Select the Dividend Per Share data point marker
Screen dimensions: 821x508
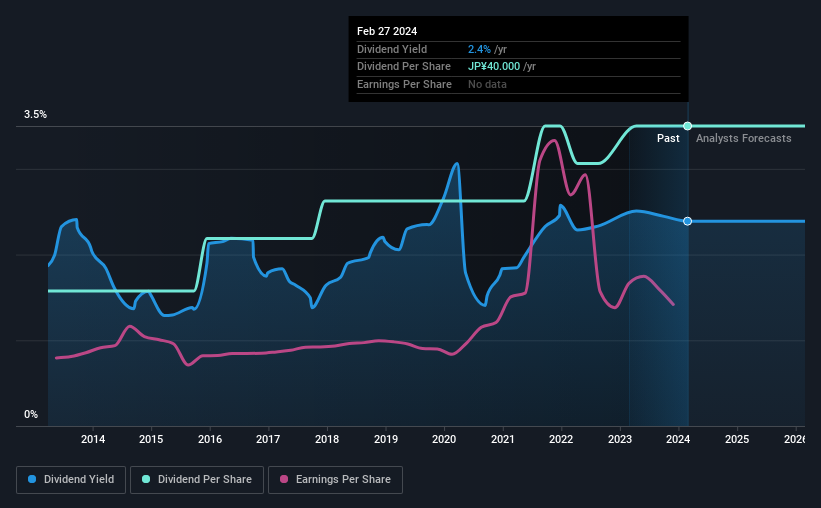pos(687,126)
